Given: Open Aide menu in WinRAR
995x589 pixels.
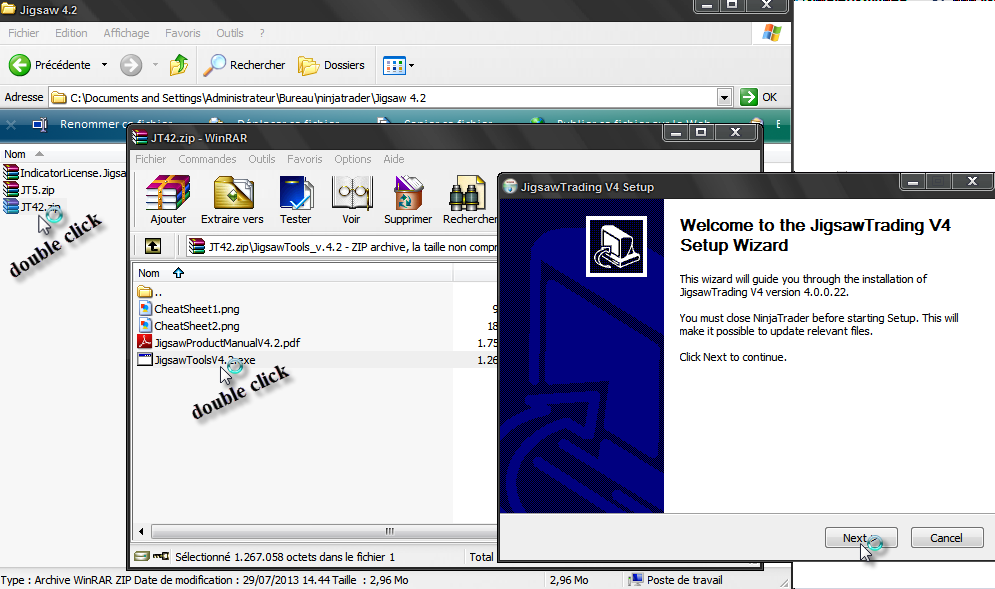Looking at the screenshot, I should coord(393,159).
